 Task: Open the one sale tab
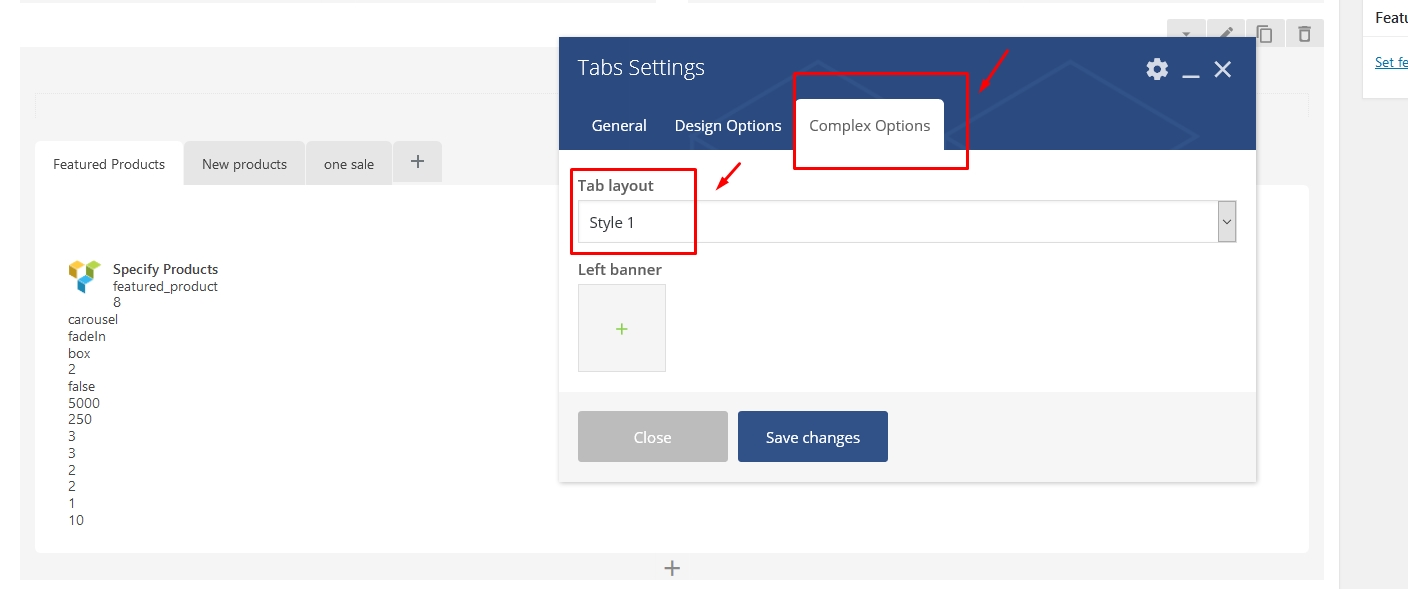pos(349,164)
